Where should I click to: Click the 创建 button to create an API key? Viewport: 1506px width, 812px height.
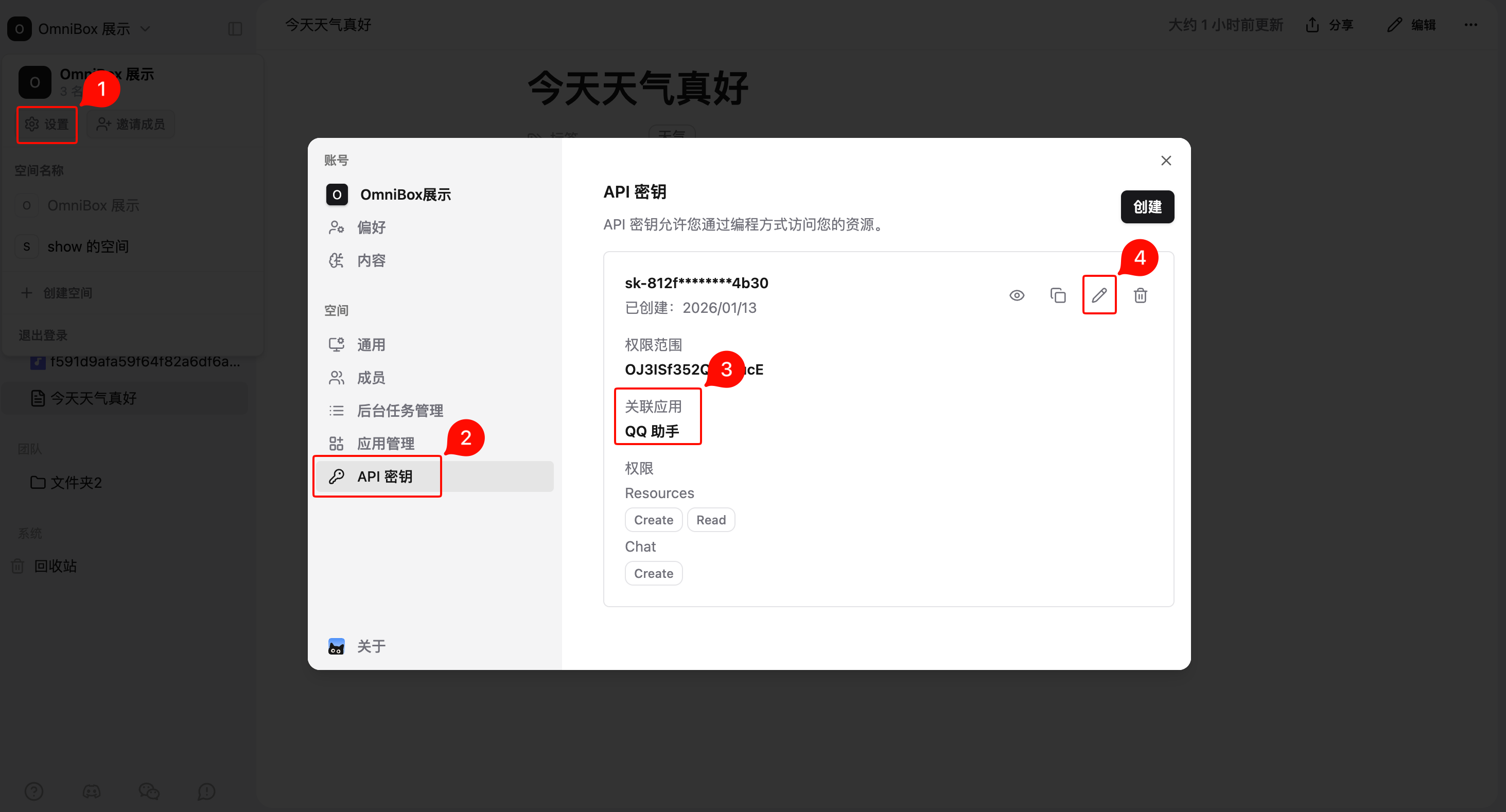[x=1147, y=206]
